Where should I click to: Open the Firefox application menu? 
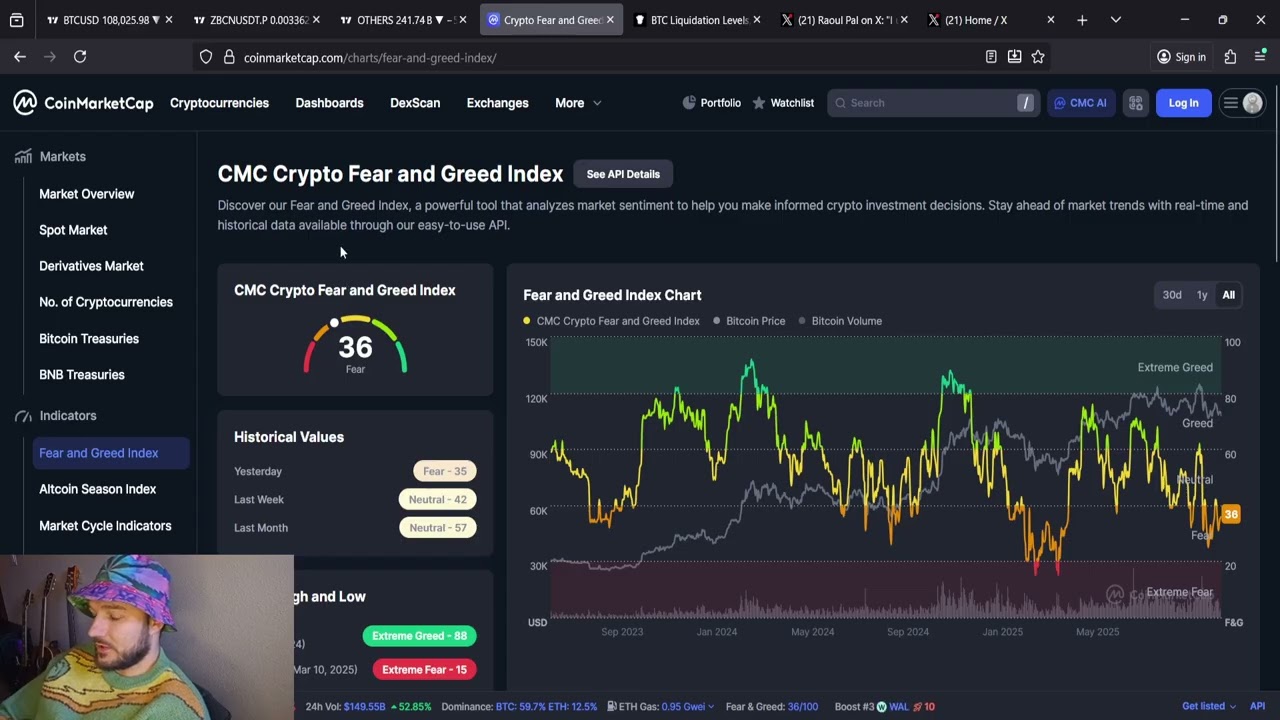click(x=1260, y=57)
